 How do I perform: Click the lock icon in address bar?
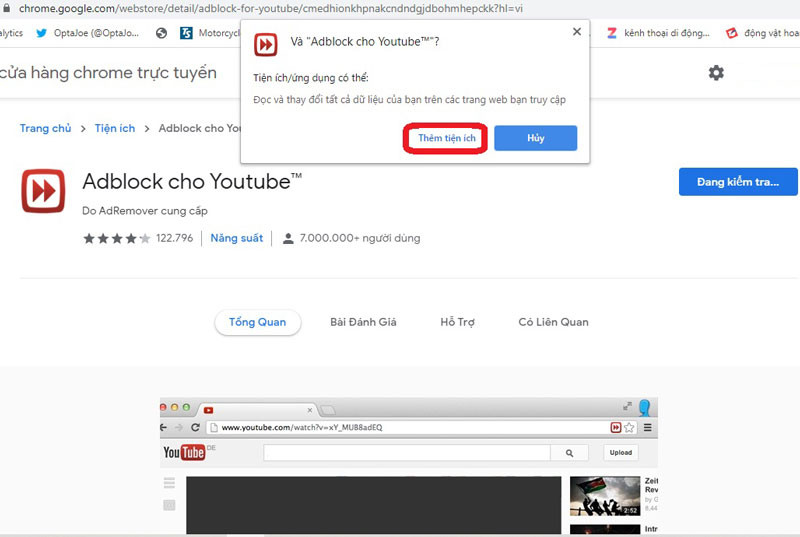pyautogui.click(x=6, y=8)
